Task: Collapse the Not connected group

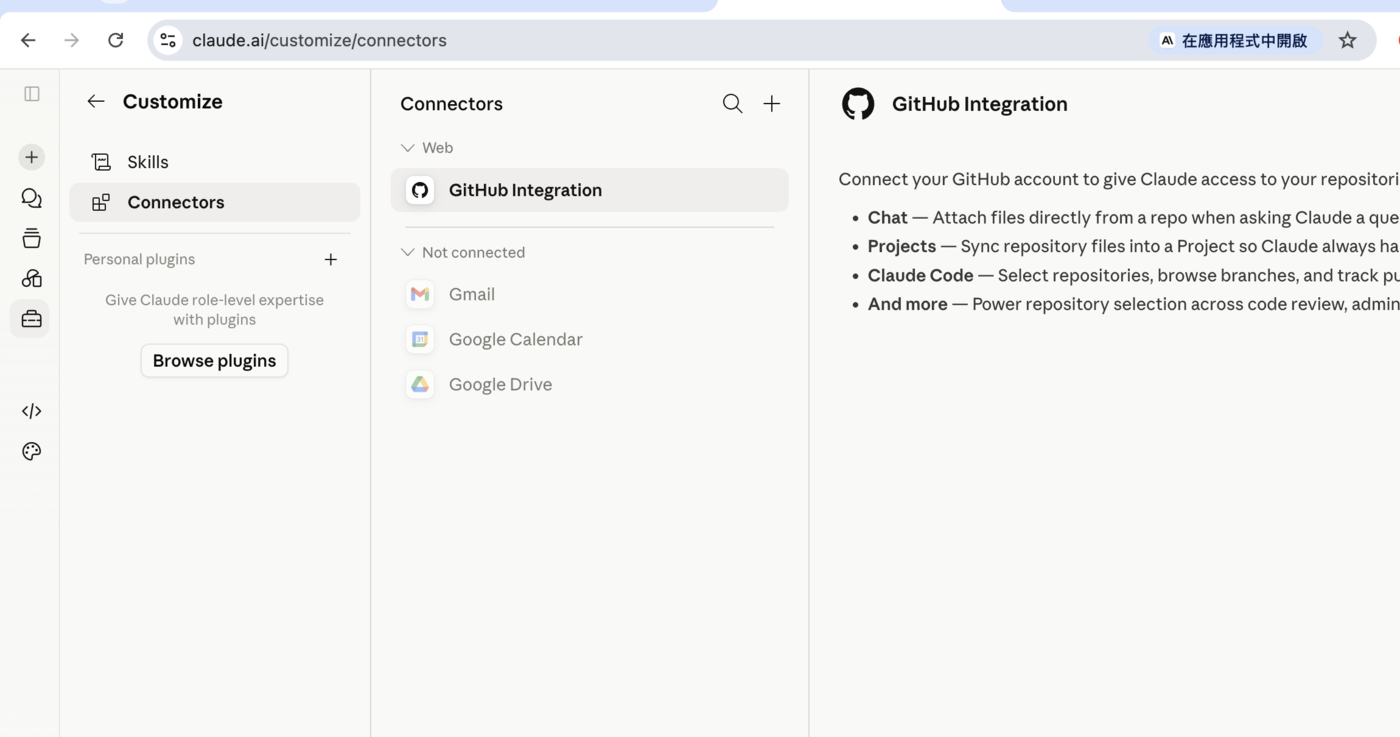Action: [x=463, y=252]
